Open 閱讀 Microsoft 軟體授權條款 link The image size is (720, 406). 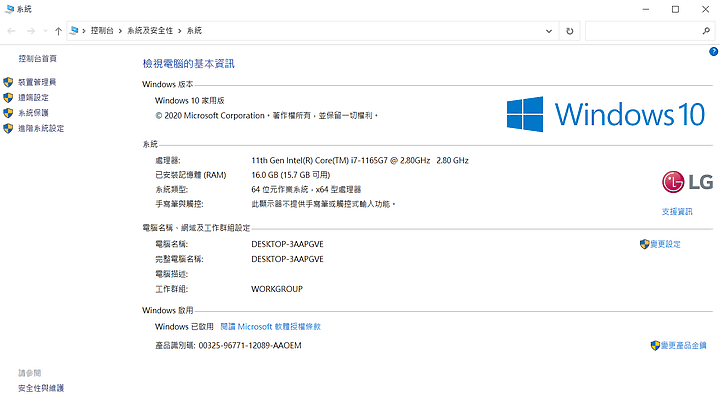tap(270, 327)
